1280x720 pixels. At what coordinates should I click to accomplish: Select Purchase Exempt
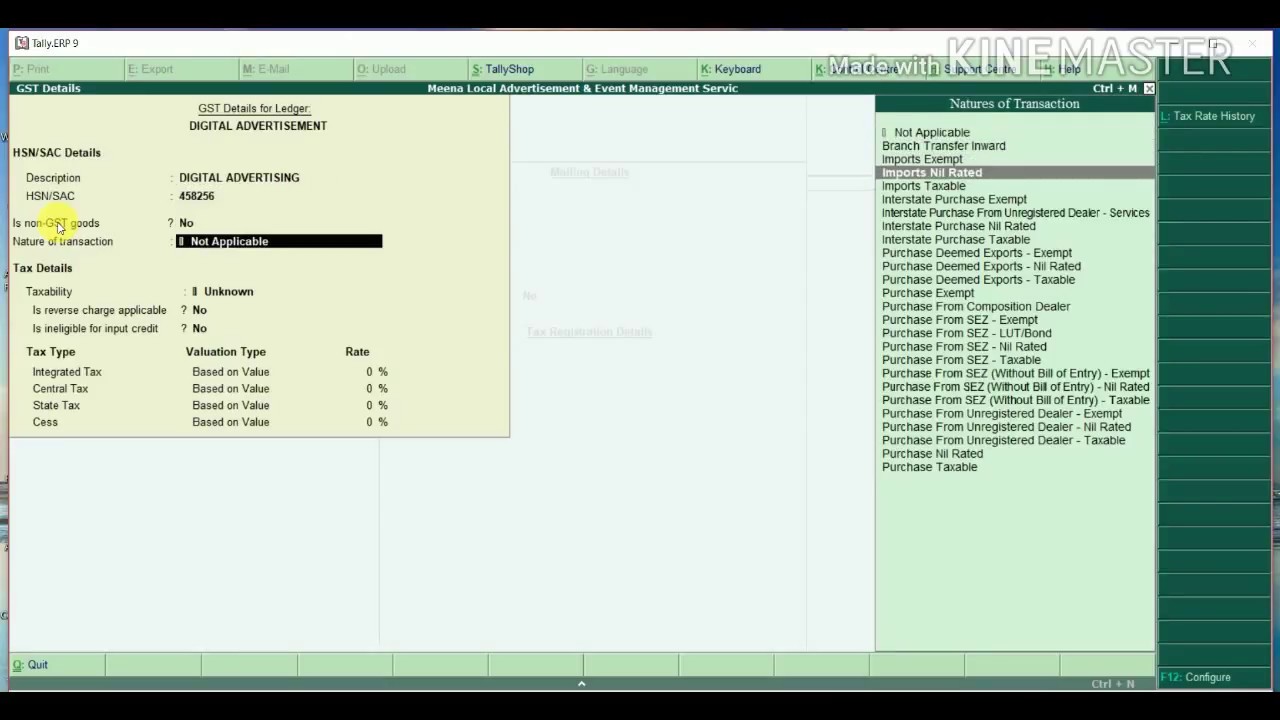928,293
